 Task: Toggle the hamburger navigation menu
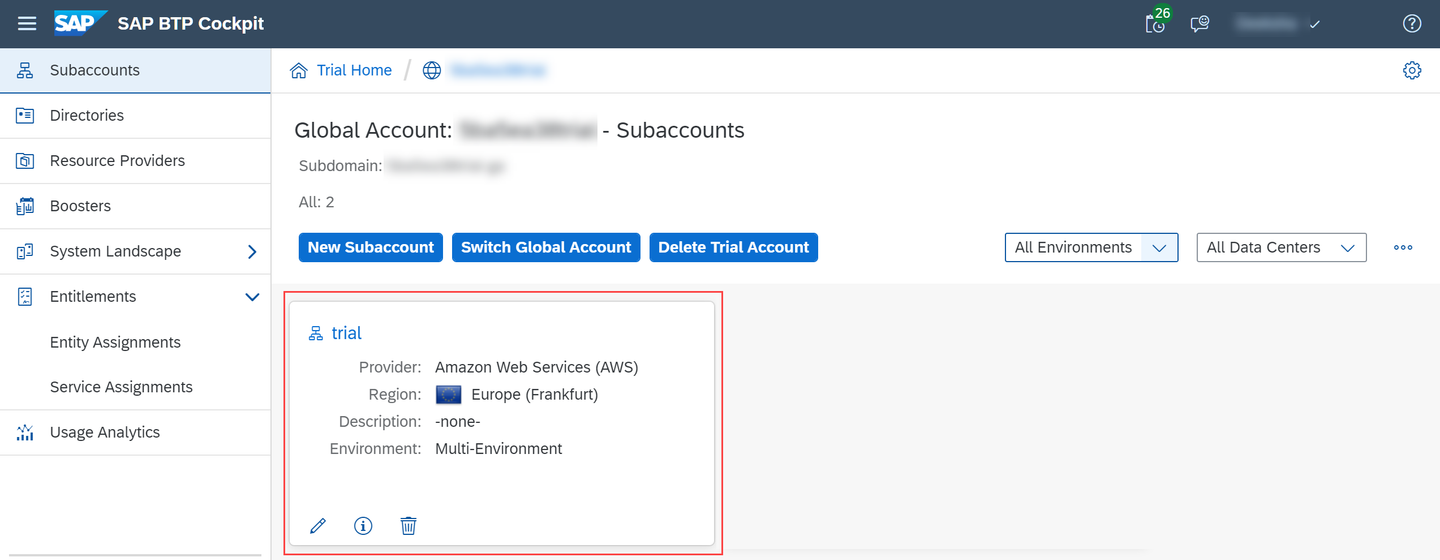27,23
